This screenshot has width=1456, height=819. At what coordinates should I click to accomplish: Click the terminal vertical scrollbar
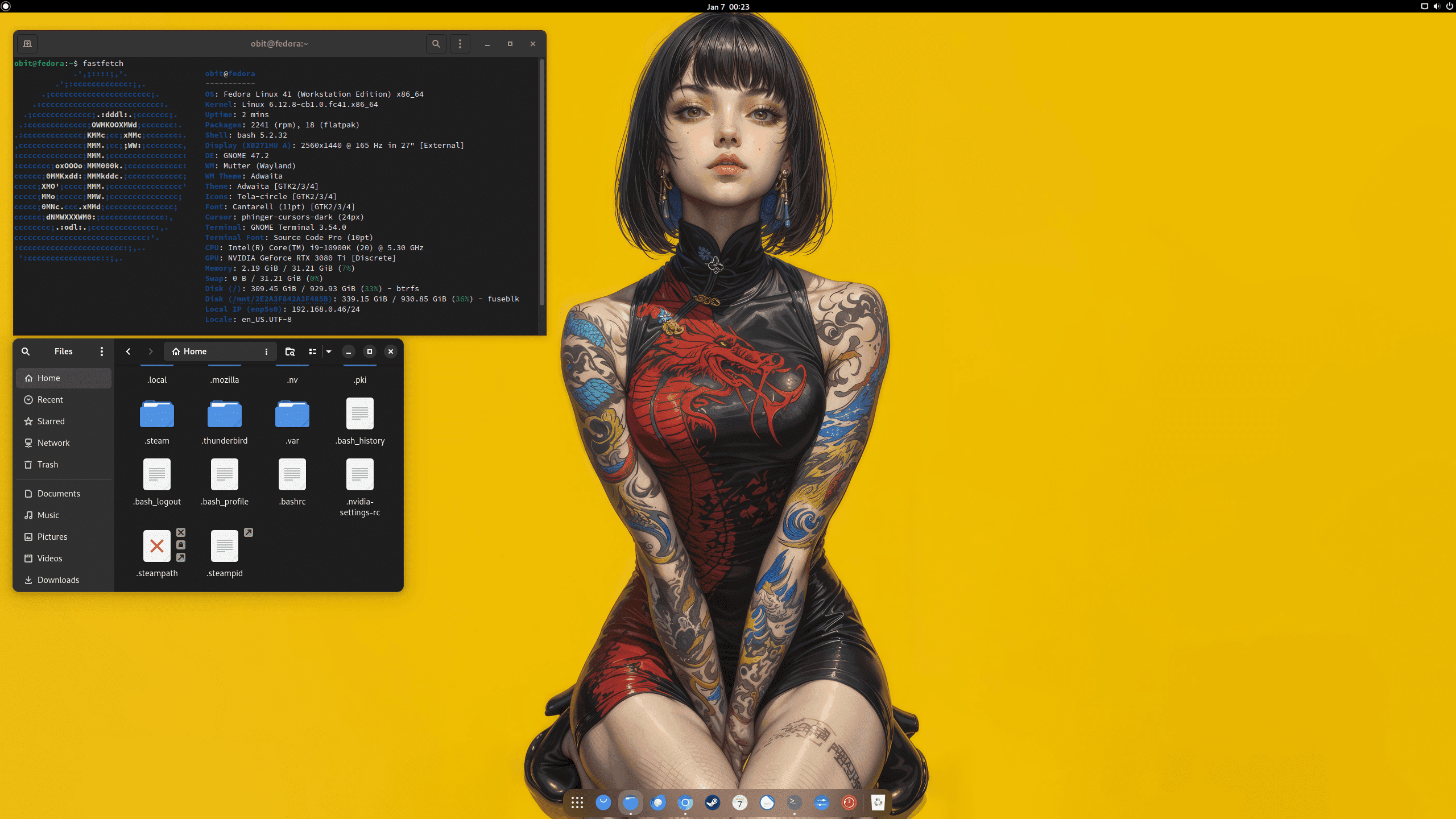tap(541, 182)
